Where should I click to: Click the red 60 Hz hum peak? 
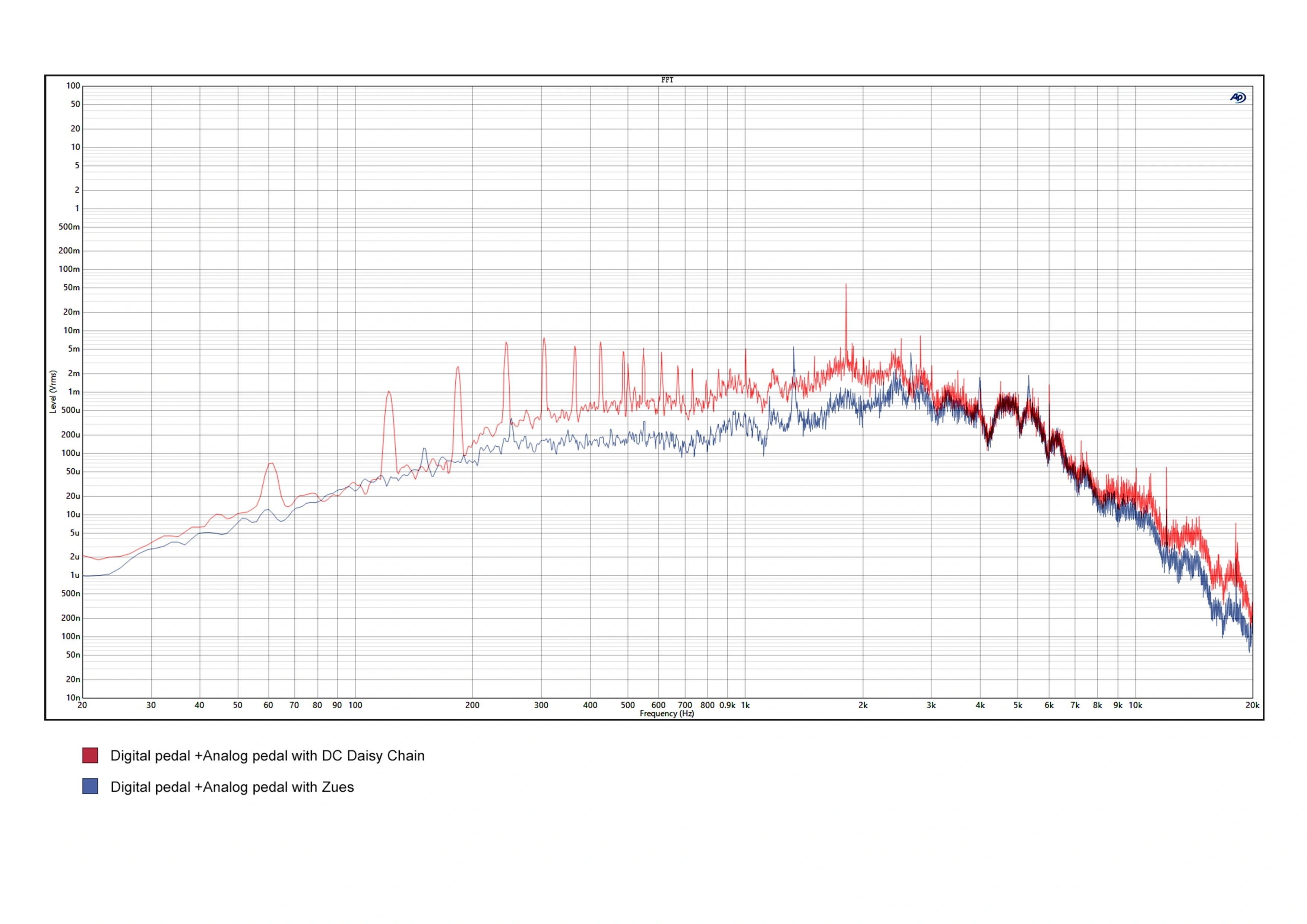coord(272,463)
